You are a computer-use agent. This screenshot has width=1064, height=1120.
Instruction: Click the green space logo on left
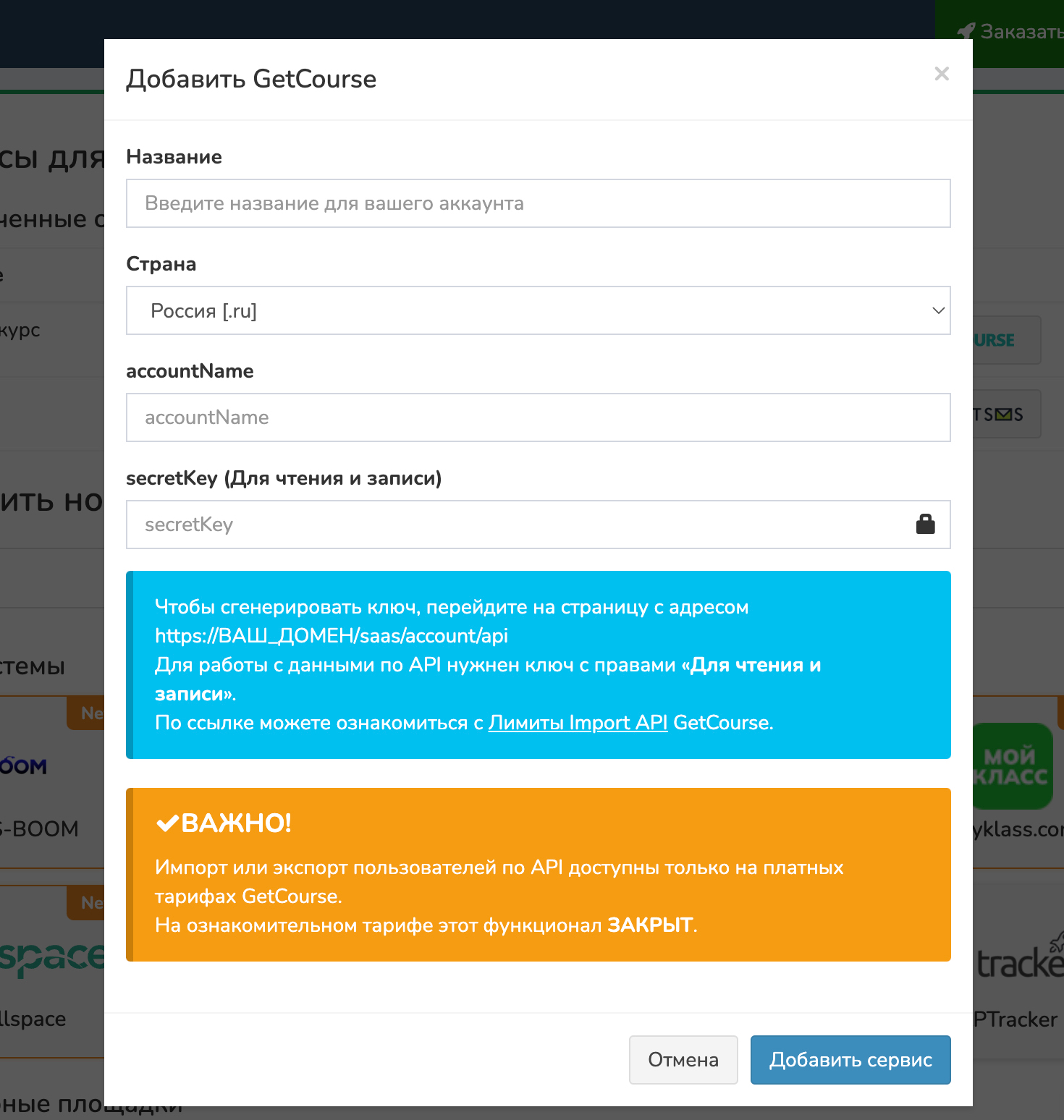[52, 958]
